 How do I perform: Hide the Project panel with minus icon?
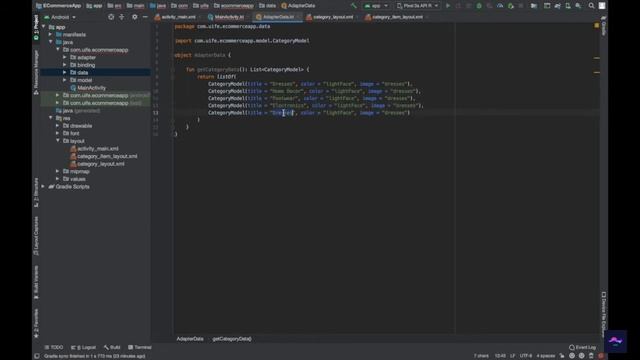pyautogui.click(x=145, y=17)
